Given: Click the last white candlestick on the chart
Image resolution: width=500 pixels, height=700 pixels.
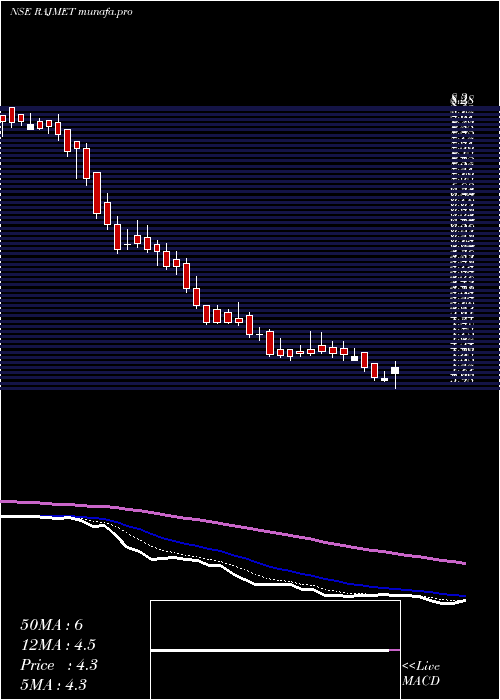Looking at the screenshot, I should coord(395,370).
